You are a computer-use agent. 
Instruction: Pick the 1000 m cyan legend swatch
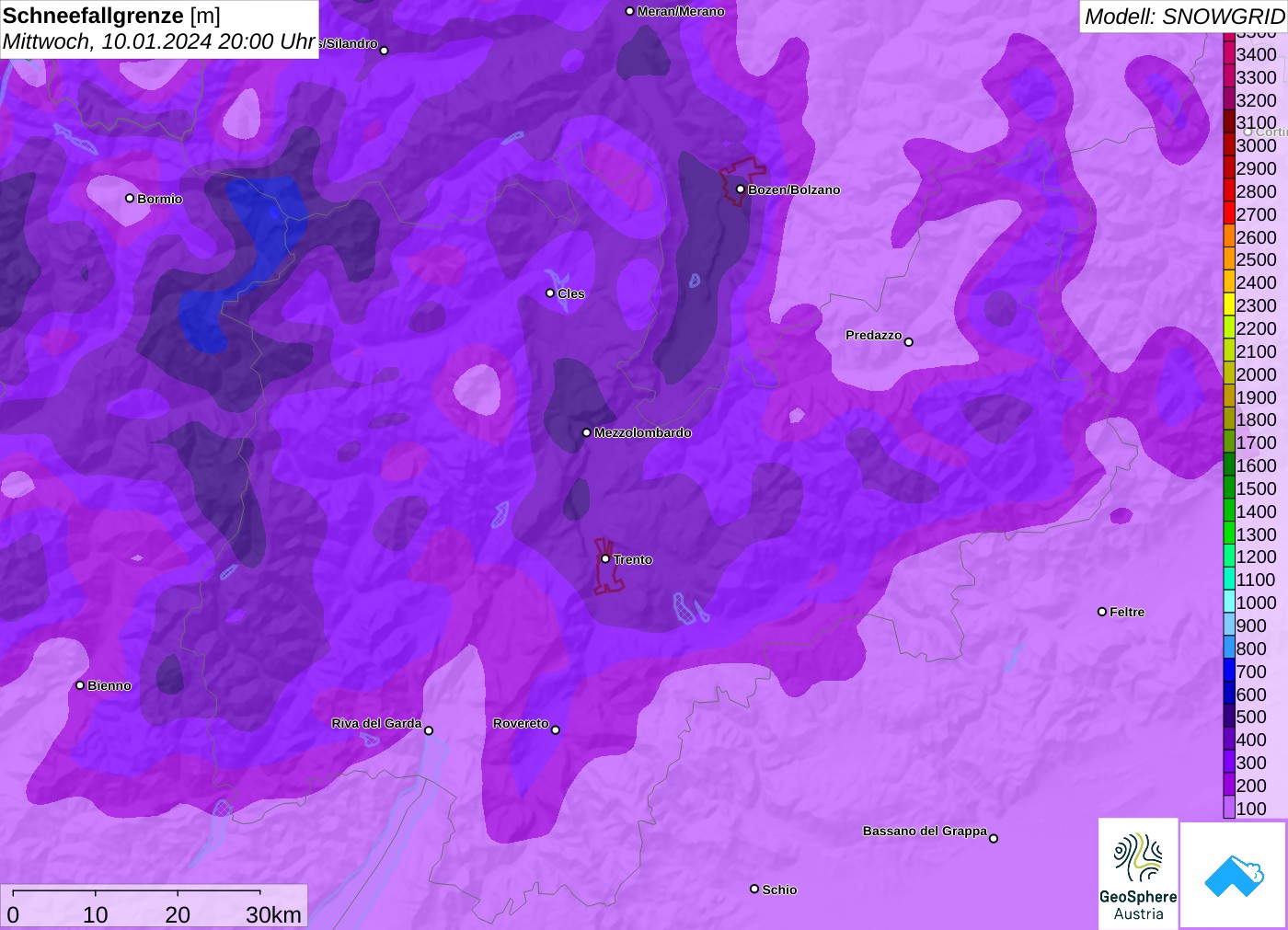point(1229,602)
